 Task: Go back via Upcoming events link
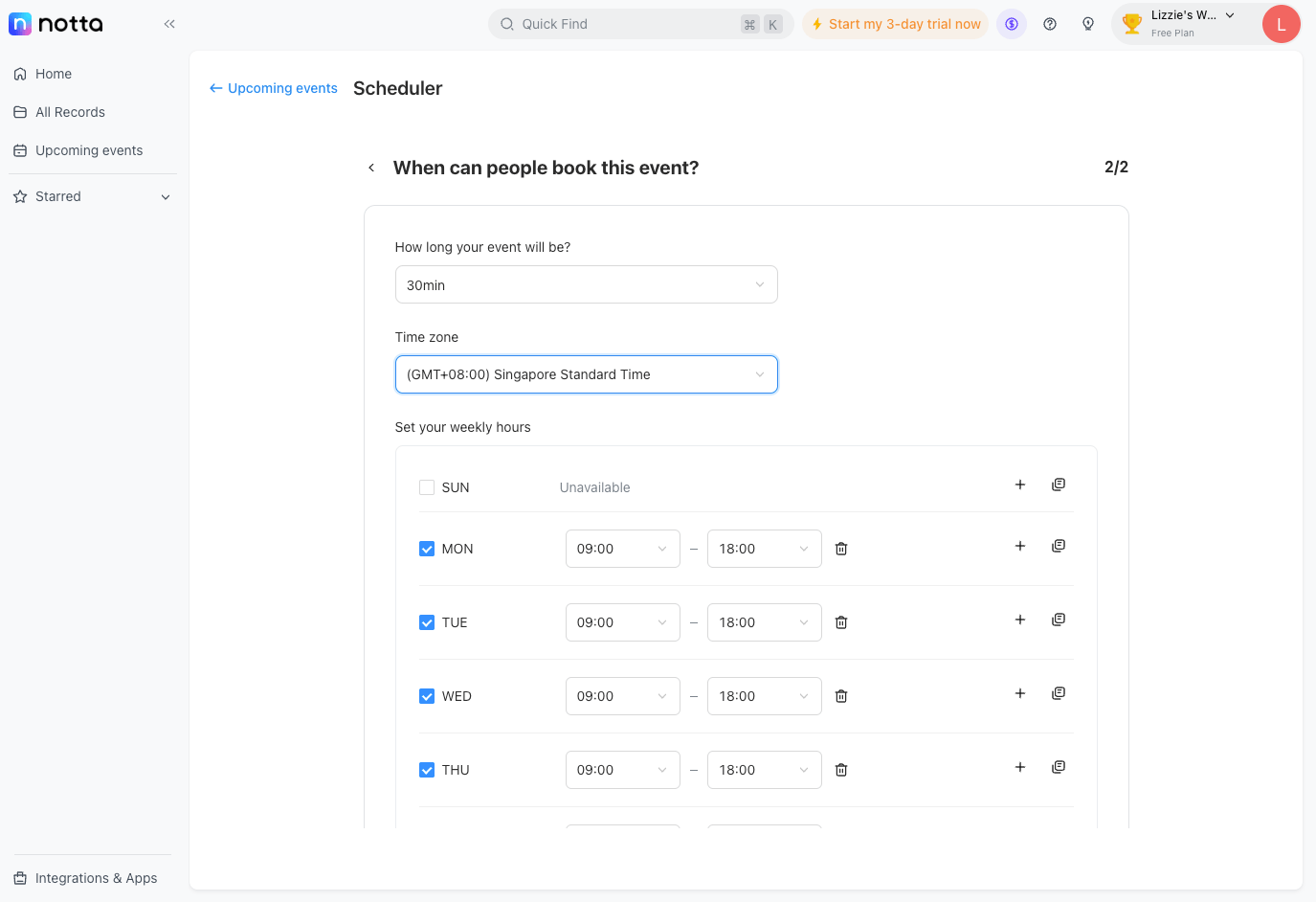point(274,88)
